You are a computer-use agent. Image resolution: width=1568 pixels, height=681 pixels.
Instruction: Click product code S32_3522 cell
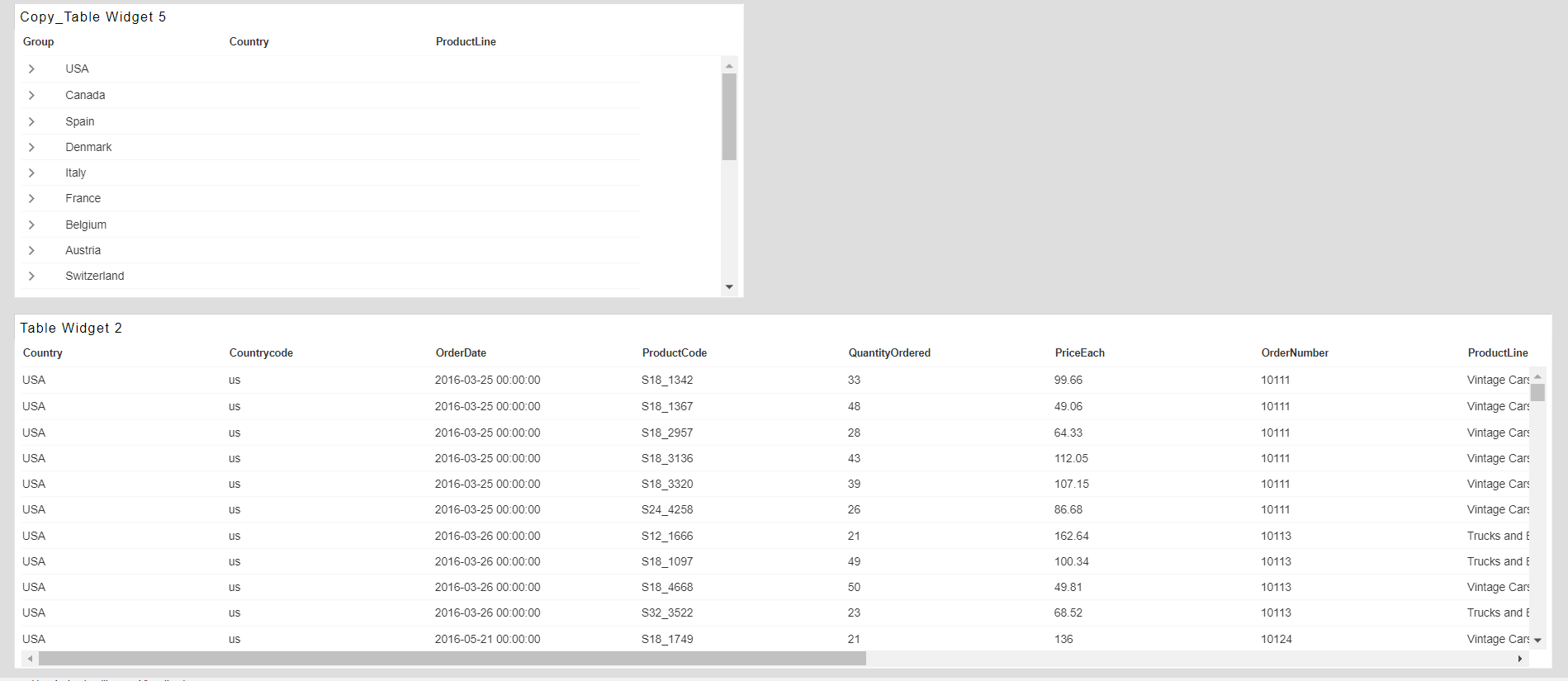coord(667,613)
